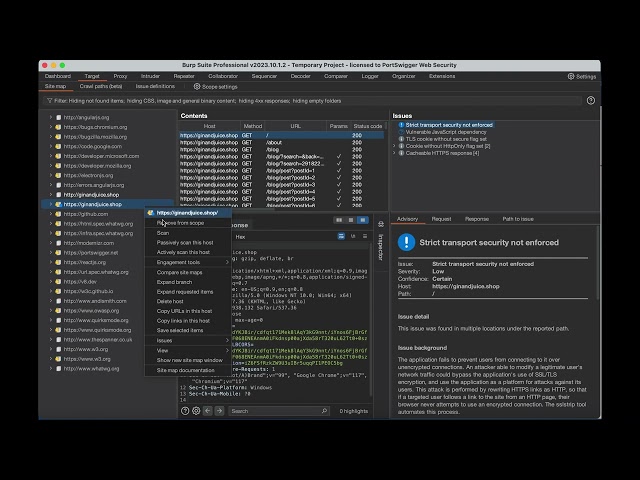Toggle pretty-print message display icon
This screenshot has width=640, height=480.
[341, 236]
